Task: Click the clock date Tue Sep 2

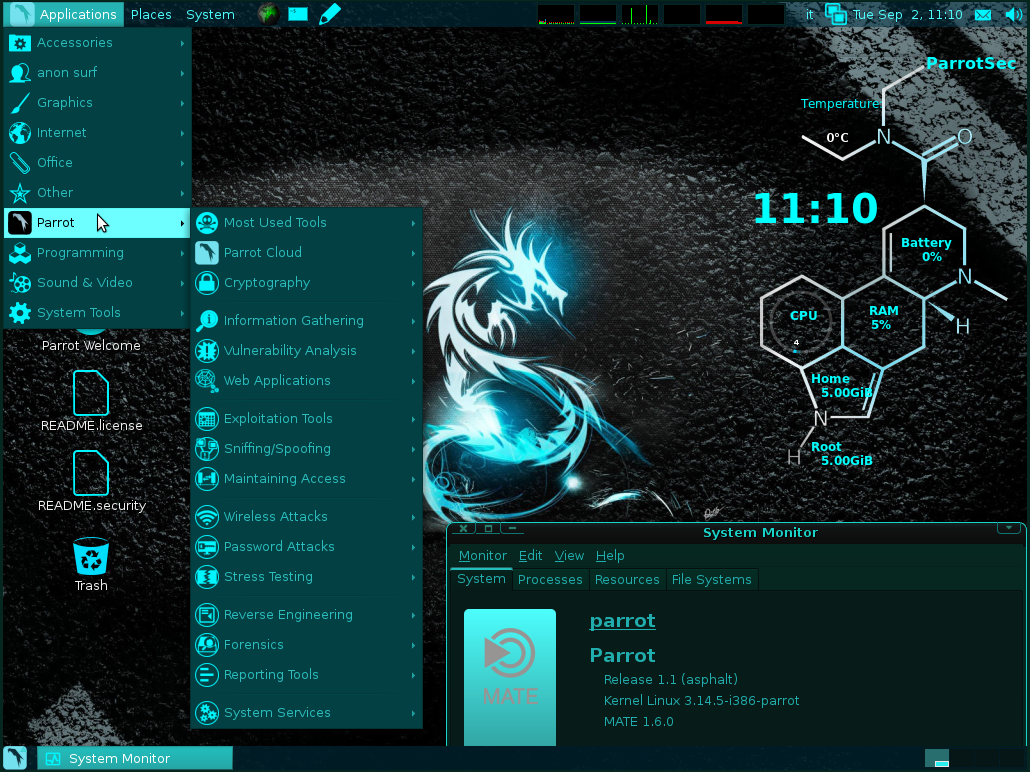Action: point(907,14)
